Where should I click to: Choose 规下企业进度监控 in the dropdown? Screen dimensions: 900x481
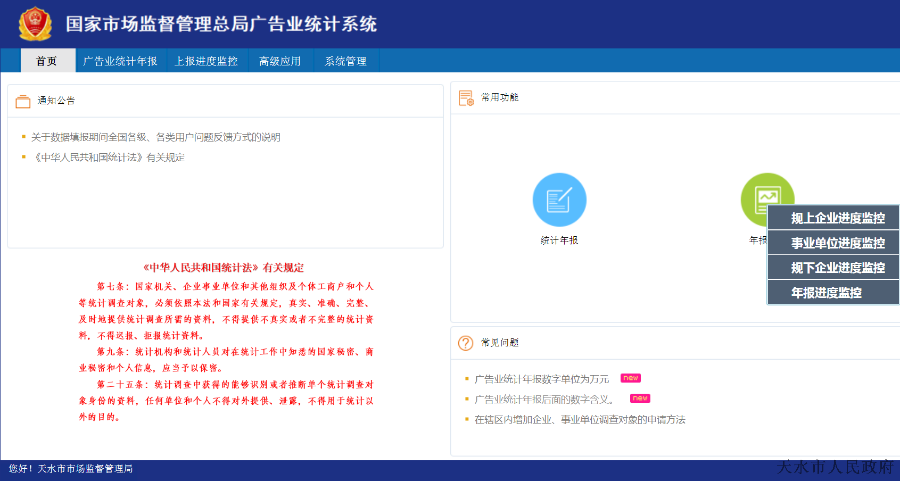[837, 268]
